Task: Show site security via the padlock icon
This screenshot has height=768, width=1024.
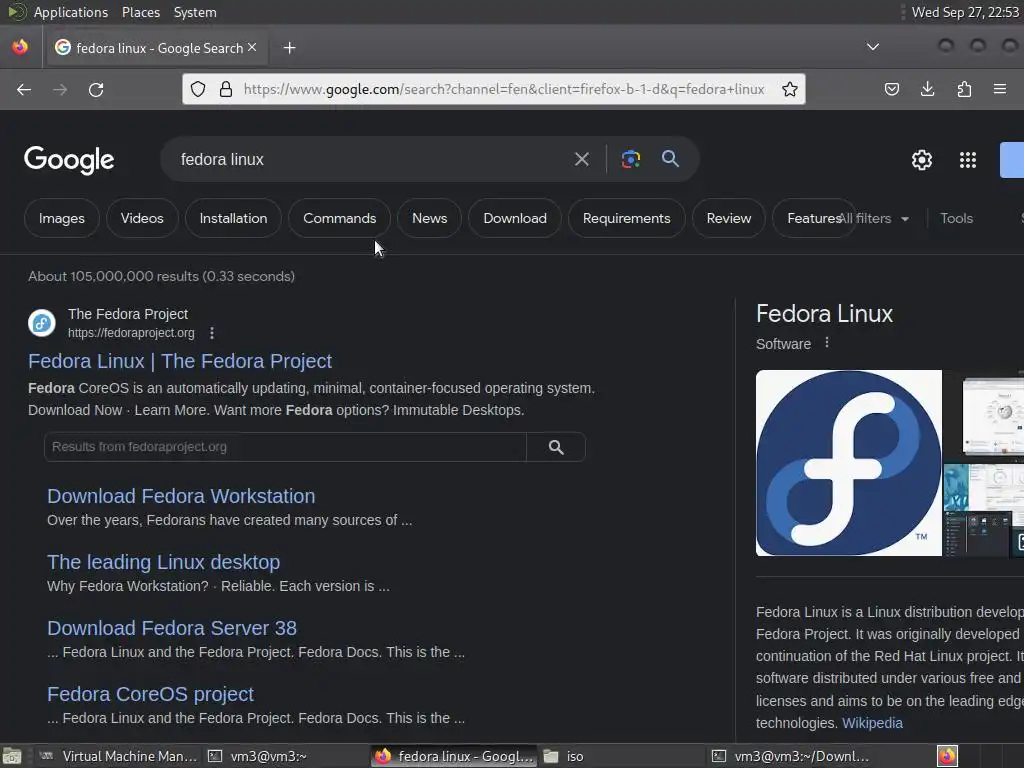Action: click(226, 89)
